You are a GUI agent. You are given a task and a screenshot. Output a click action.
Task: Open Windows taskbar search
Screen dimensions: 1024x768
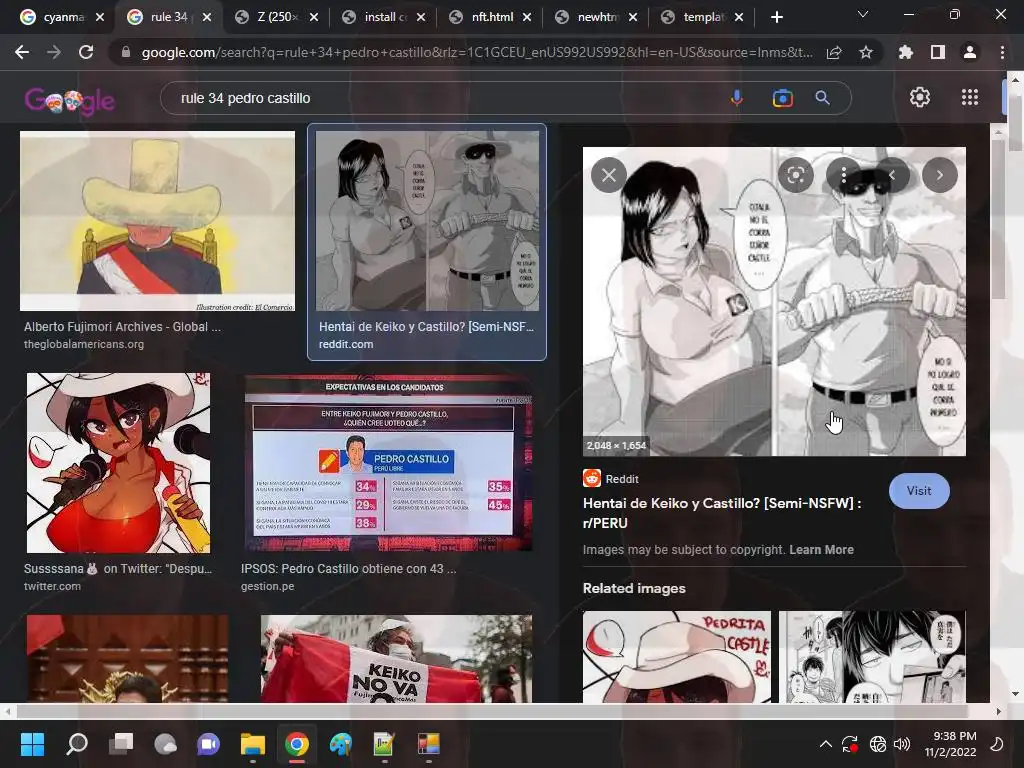(x=77, y=744)
